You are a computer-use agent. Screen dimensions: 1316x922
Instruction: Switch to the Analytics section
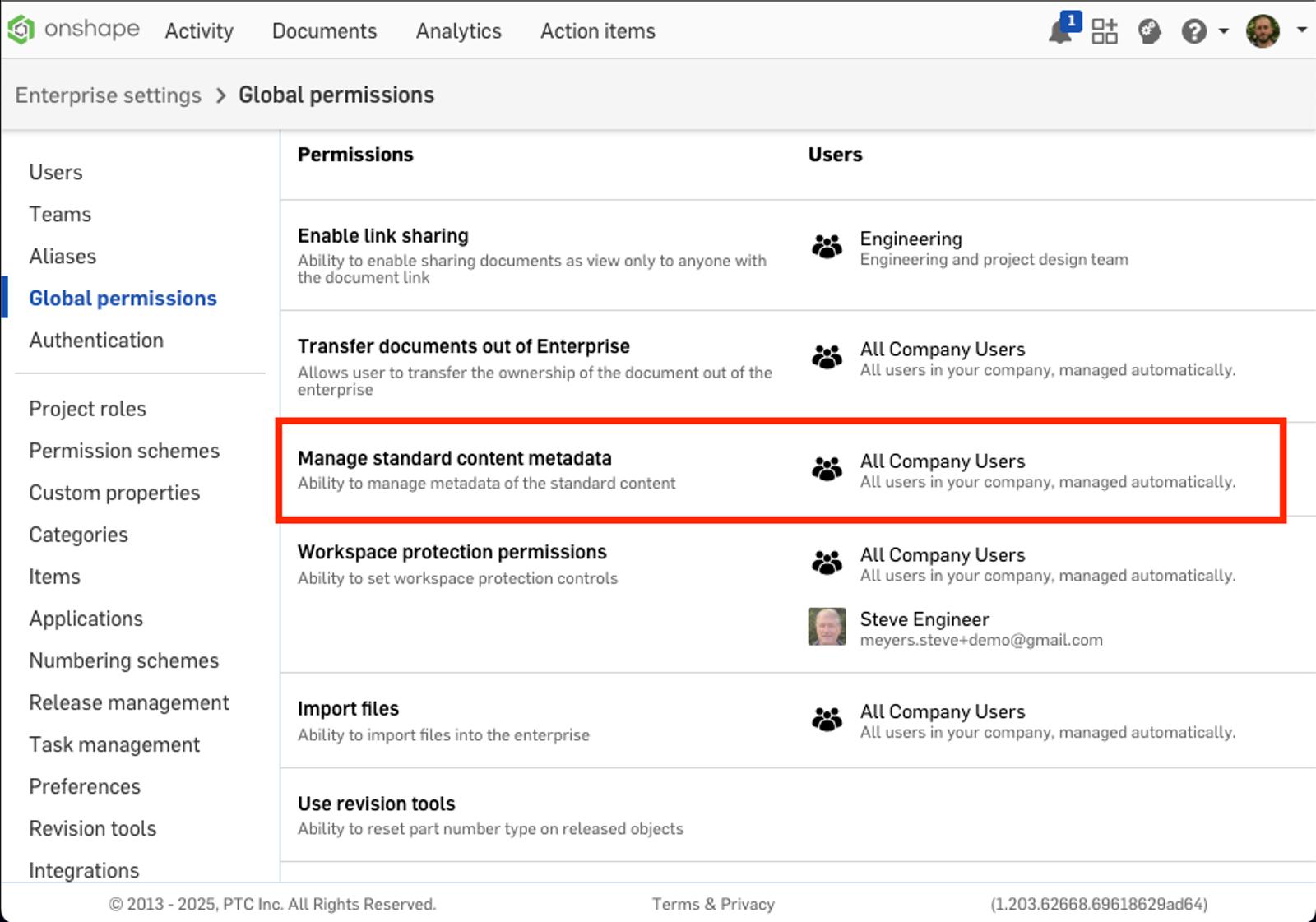tap(458, 31)
